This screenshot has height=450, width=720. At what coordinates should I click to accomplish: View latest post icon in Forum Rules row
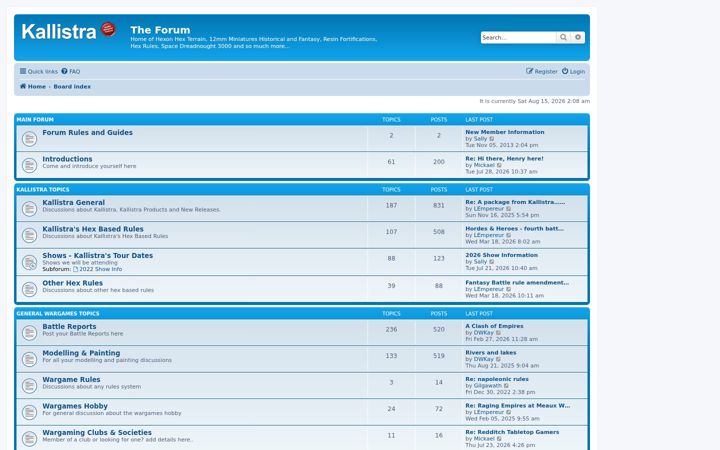(x=492, y=139)
